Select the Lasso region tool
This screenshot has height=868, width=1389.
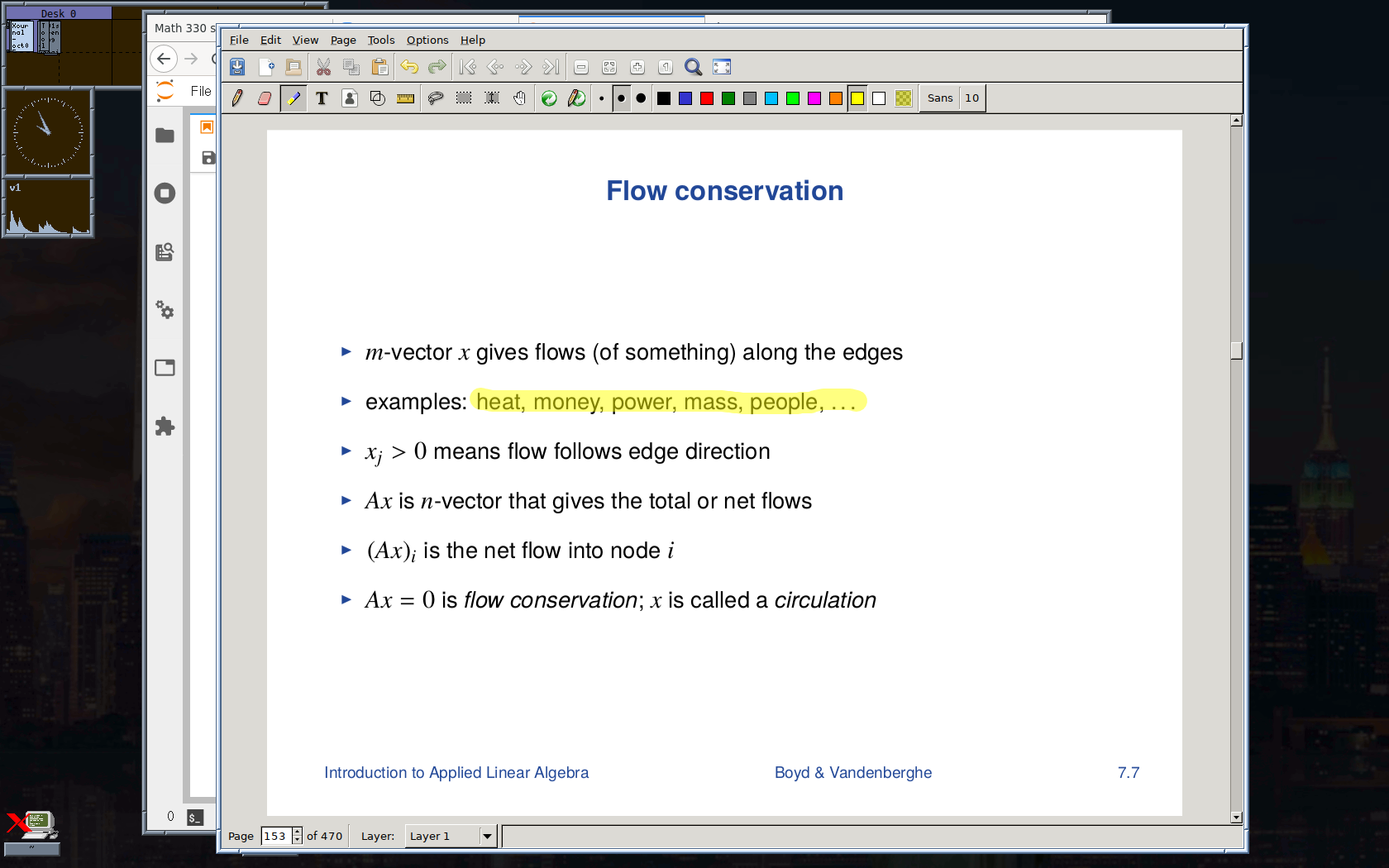click(x=435, y=98)
